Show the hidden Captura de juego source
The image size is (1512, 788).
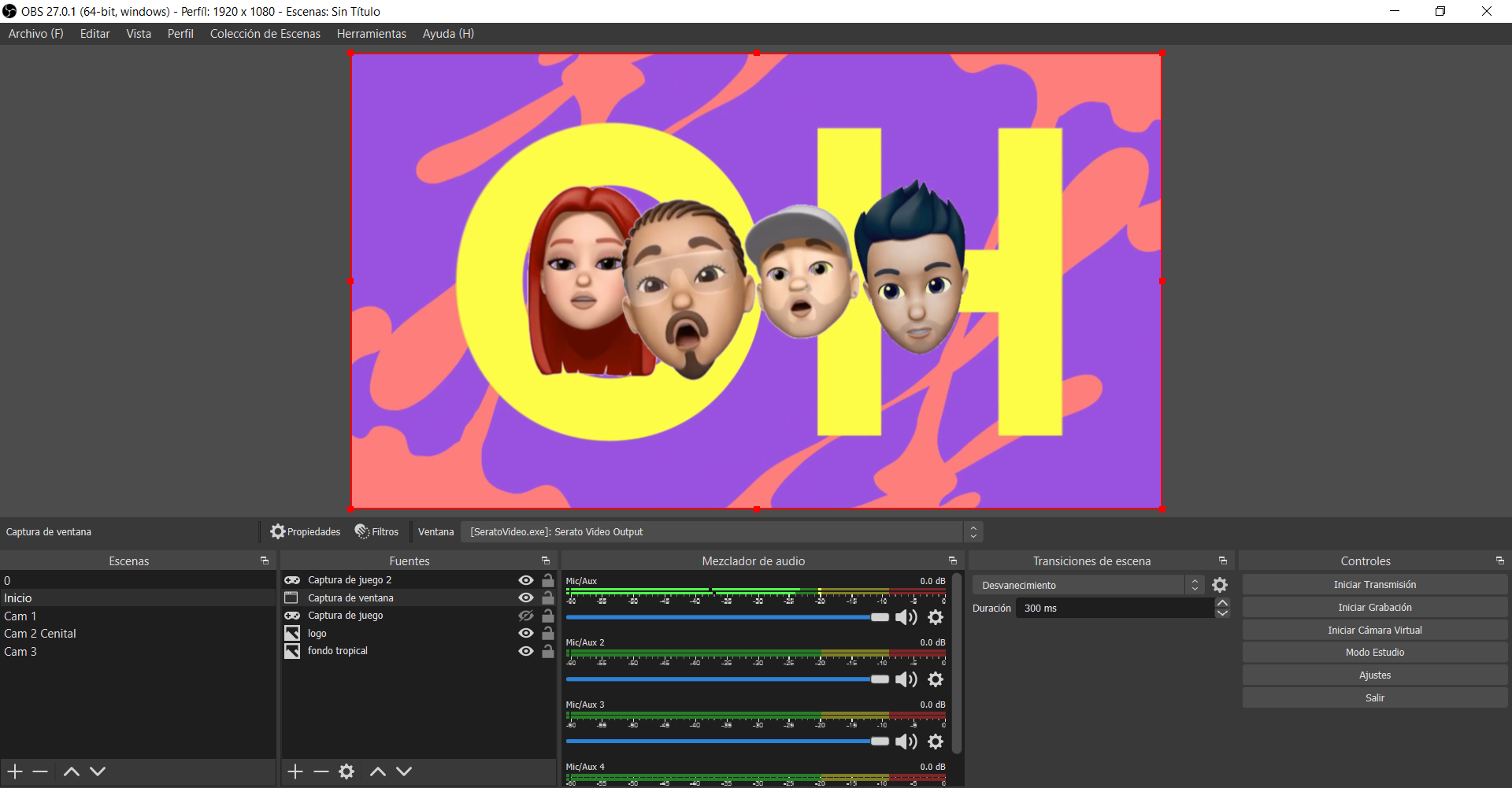[x=526, y=616]
